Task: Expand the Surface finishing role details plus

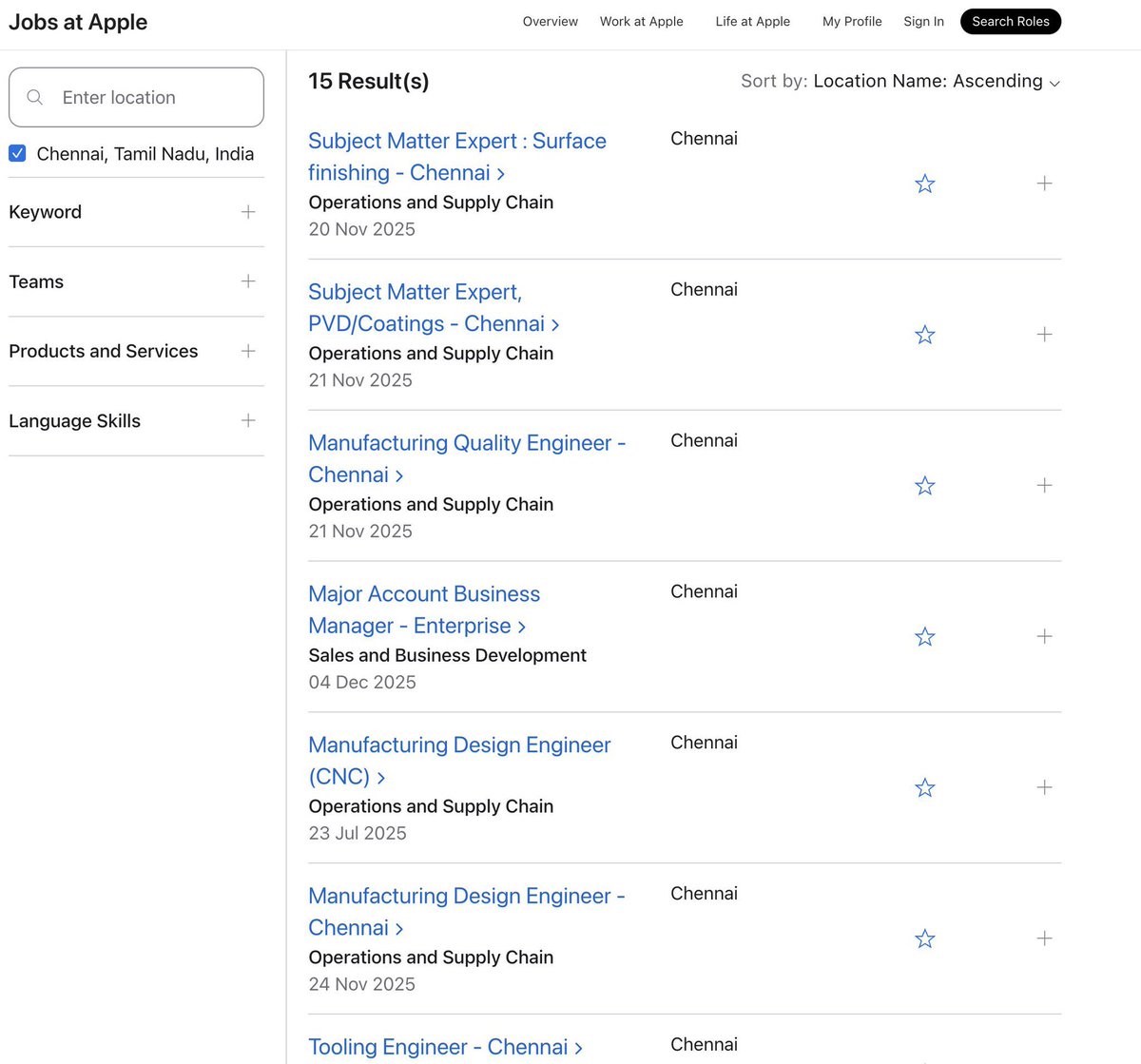Action: [x=1044, y=183]
